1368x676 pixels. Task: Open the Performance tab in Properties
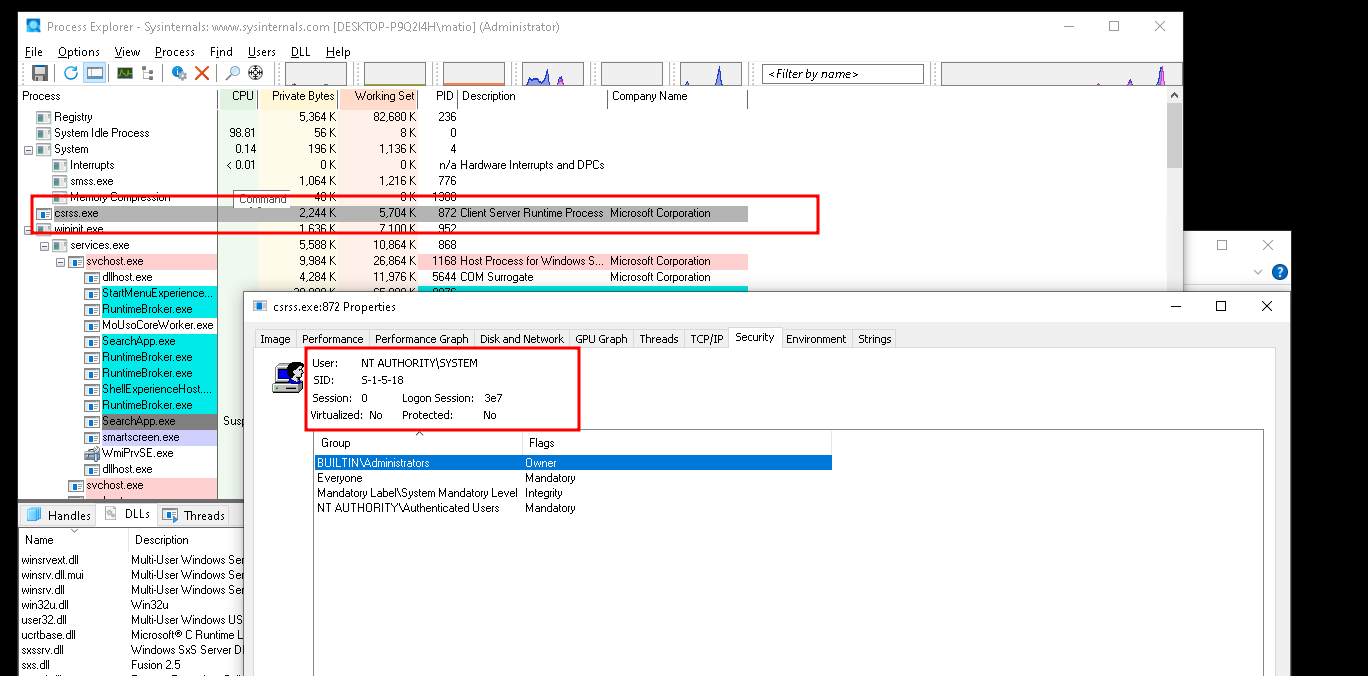click(x=333, y=339)
